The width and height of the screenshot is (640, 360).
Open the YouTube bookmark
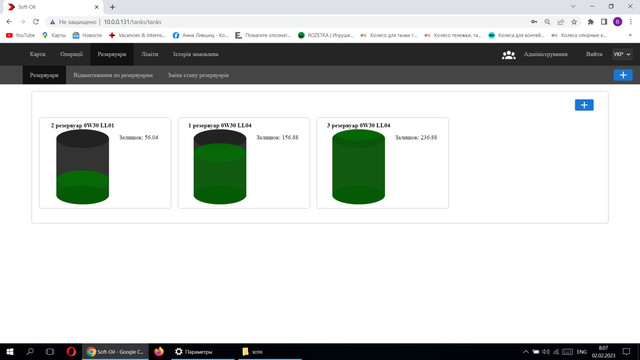point(20,36)
